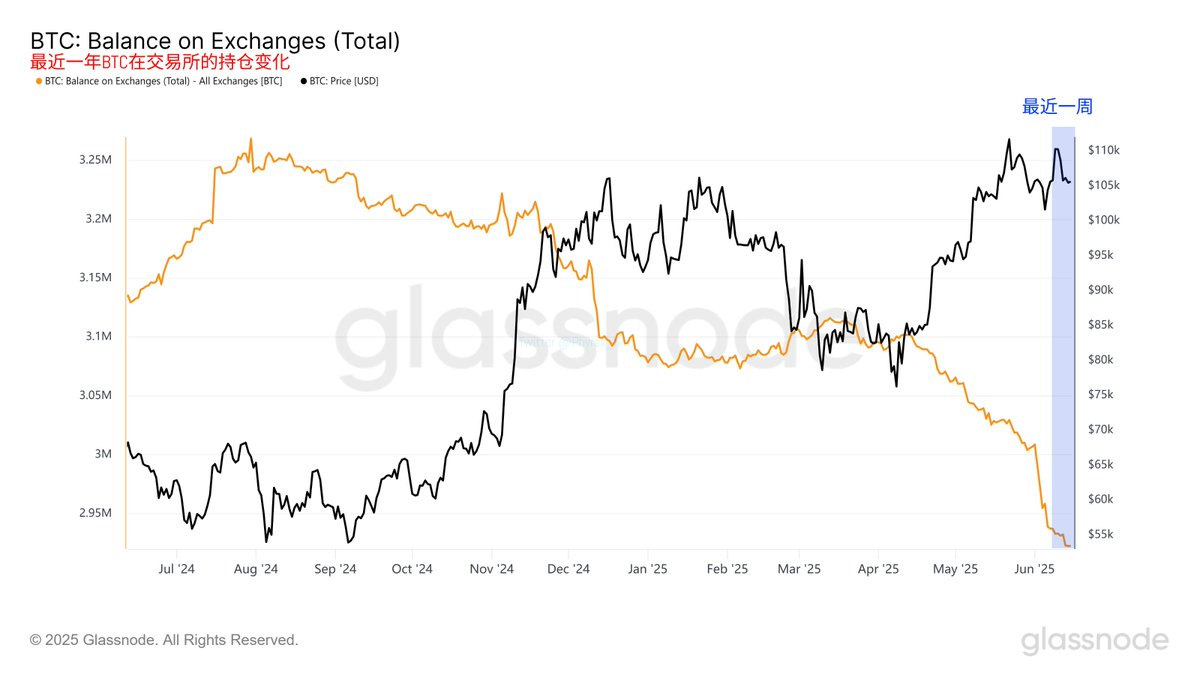1200x675 pixels.
Task: Click the large glassnode watermark in chart center
Action: click(x=600, y=337)
